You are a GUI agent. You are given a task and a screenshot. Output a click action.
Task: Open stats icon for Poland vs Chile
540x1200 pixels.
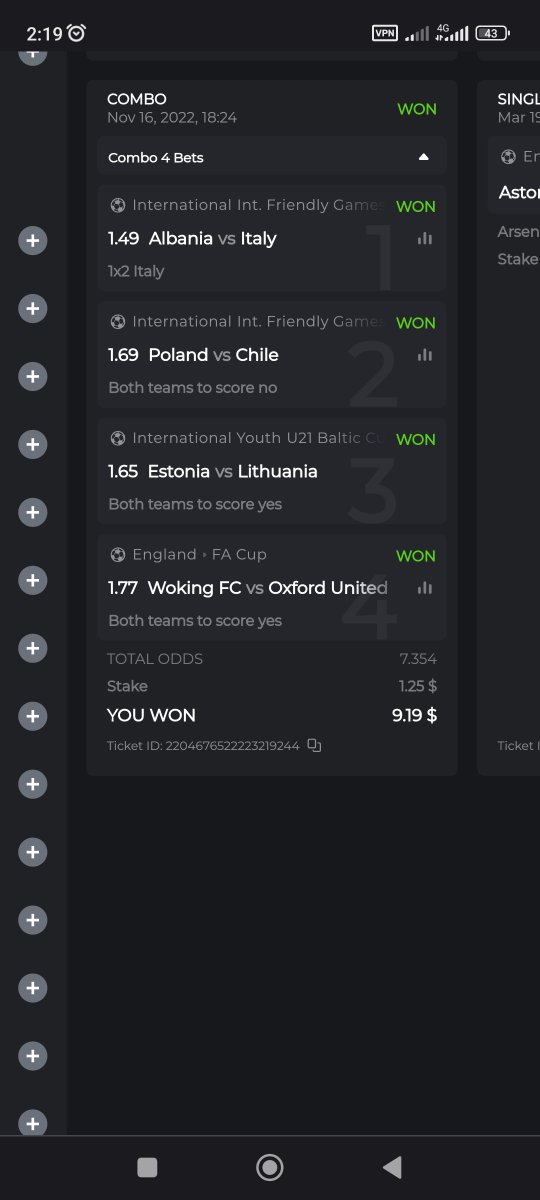click(425, 354)
